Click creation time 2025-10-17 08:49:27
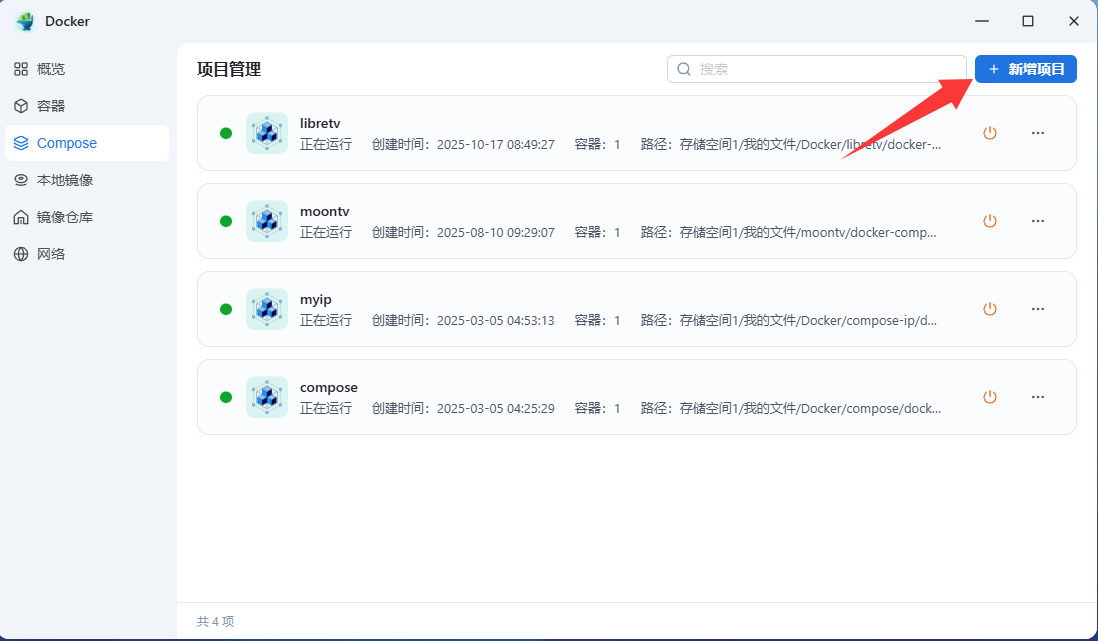The width and height of the screenshot is (1098, 641). [496, 144]
